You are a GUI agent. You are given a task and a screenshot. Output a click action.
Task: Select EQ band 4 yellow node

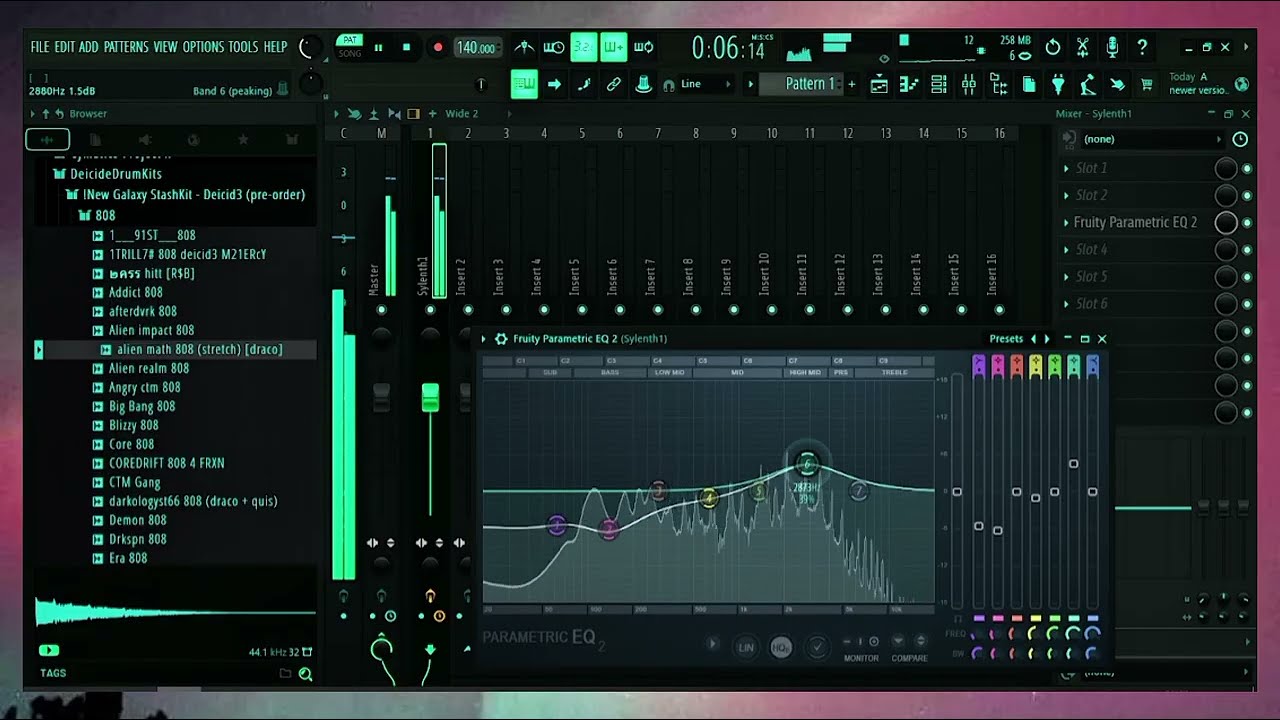pyautogui.click(x=709, y=497)
